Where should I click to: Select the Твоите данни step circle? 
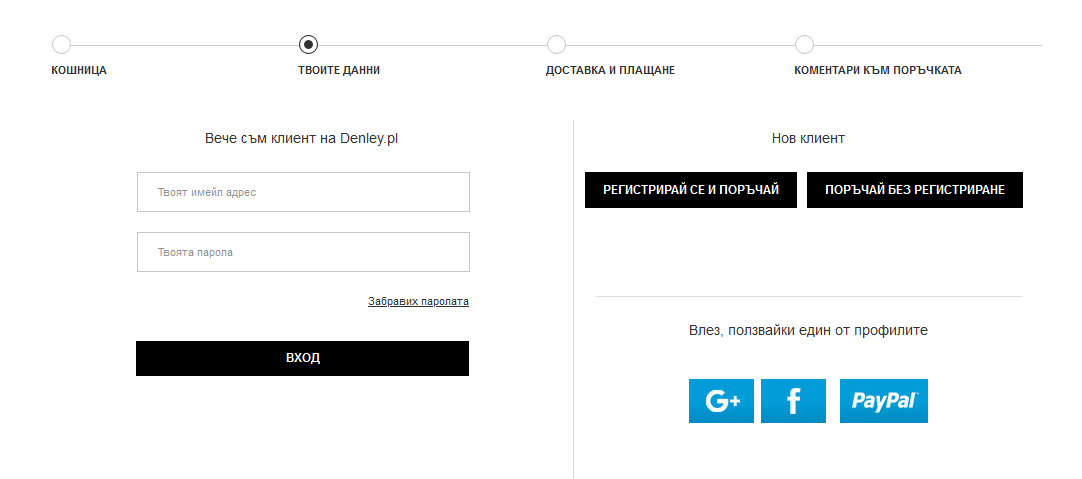pos(308,45)
